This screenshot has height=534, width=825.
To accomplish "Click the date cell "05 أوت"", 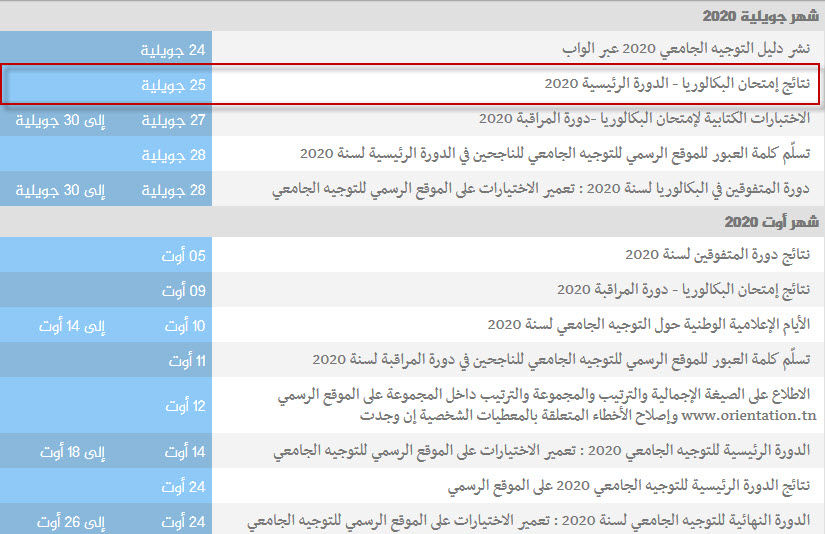I will (x=183, y=256).
